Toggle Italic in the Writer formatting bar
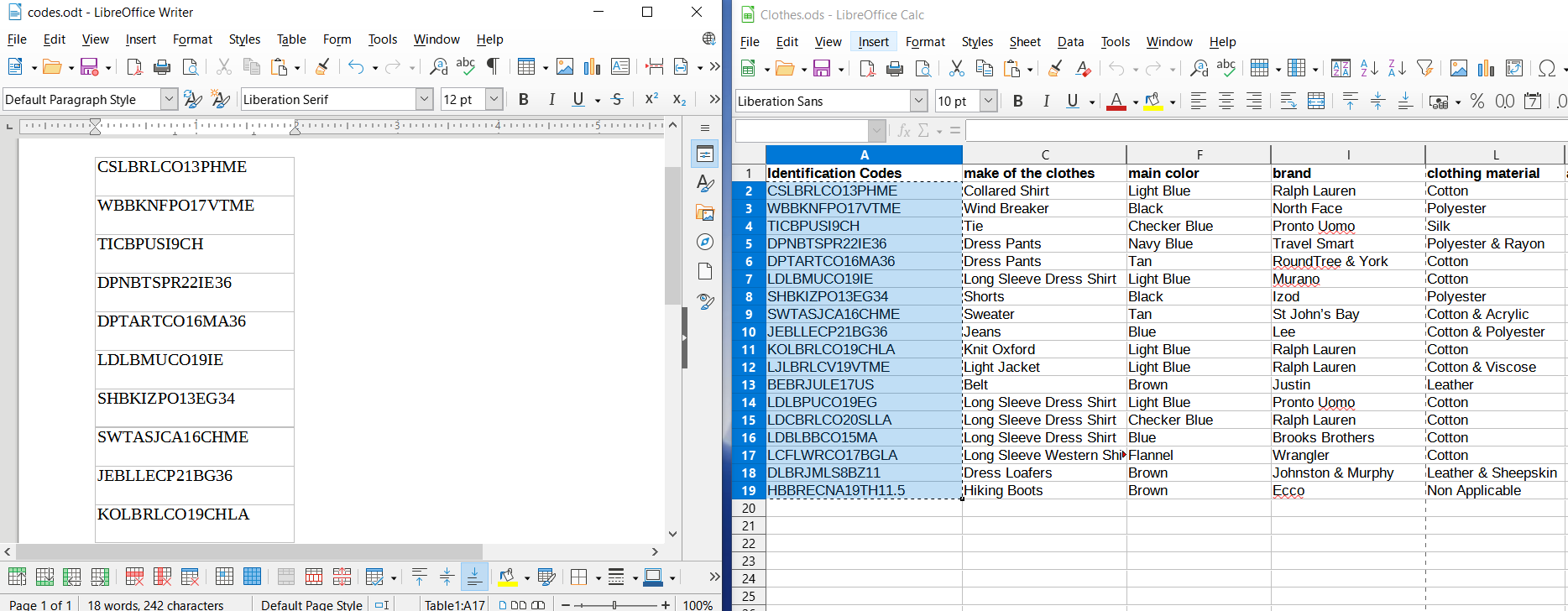Screen dimensions: 1568x611 point(551,99)
